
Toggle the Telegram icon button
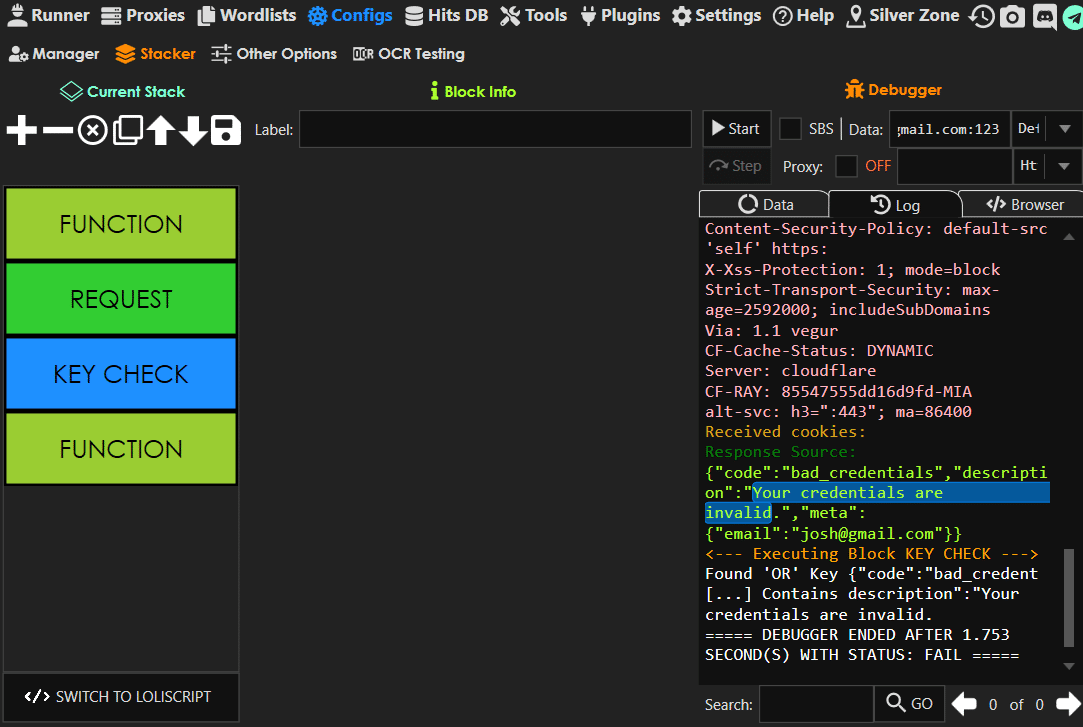tap(1072, 17)
